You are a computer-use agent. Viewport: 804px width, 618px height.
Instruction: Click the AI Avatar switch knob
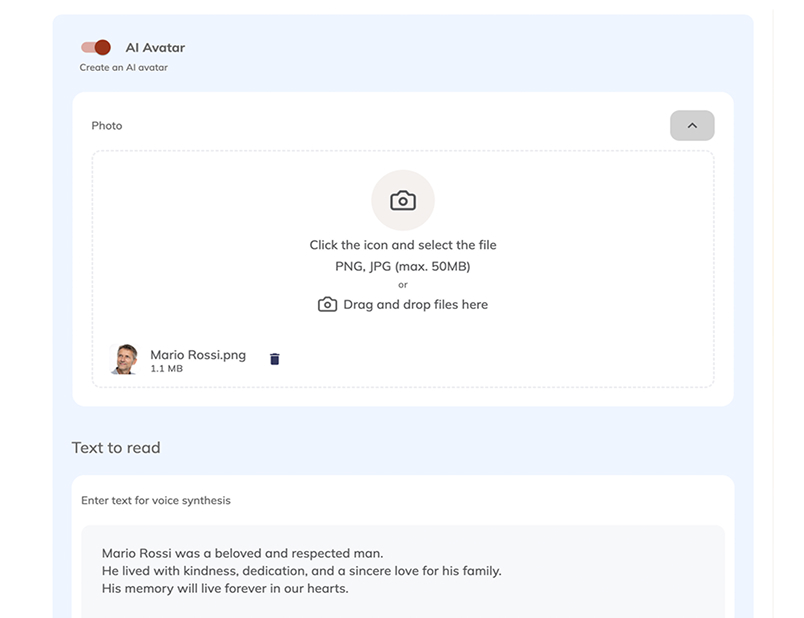pyautogui.click(x=103, y=46)
